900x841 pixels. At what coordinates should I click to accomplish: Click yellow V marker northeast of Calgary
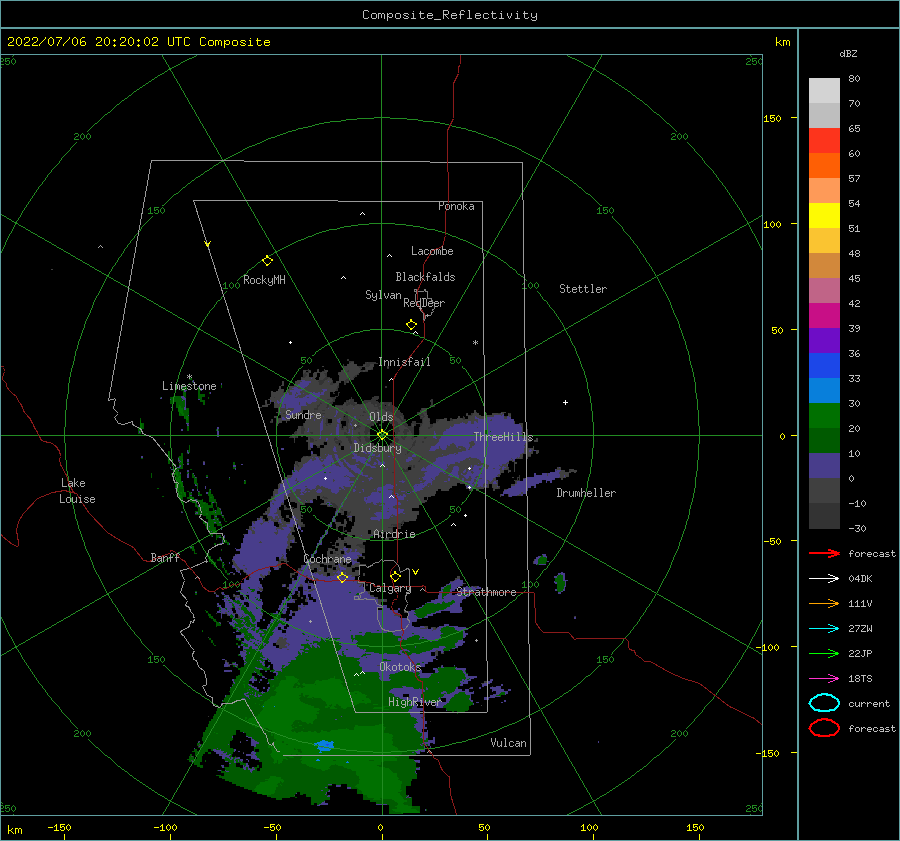pos(415,572)
